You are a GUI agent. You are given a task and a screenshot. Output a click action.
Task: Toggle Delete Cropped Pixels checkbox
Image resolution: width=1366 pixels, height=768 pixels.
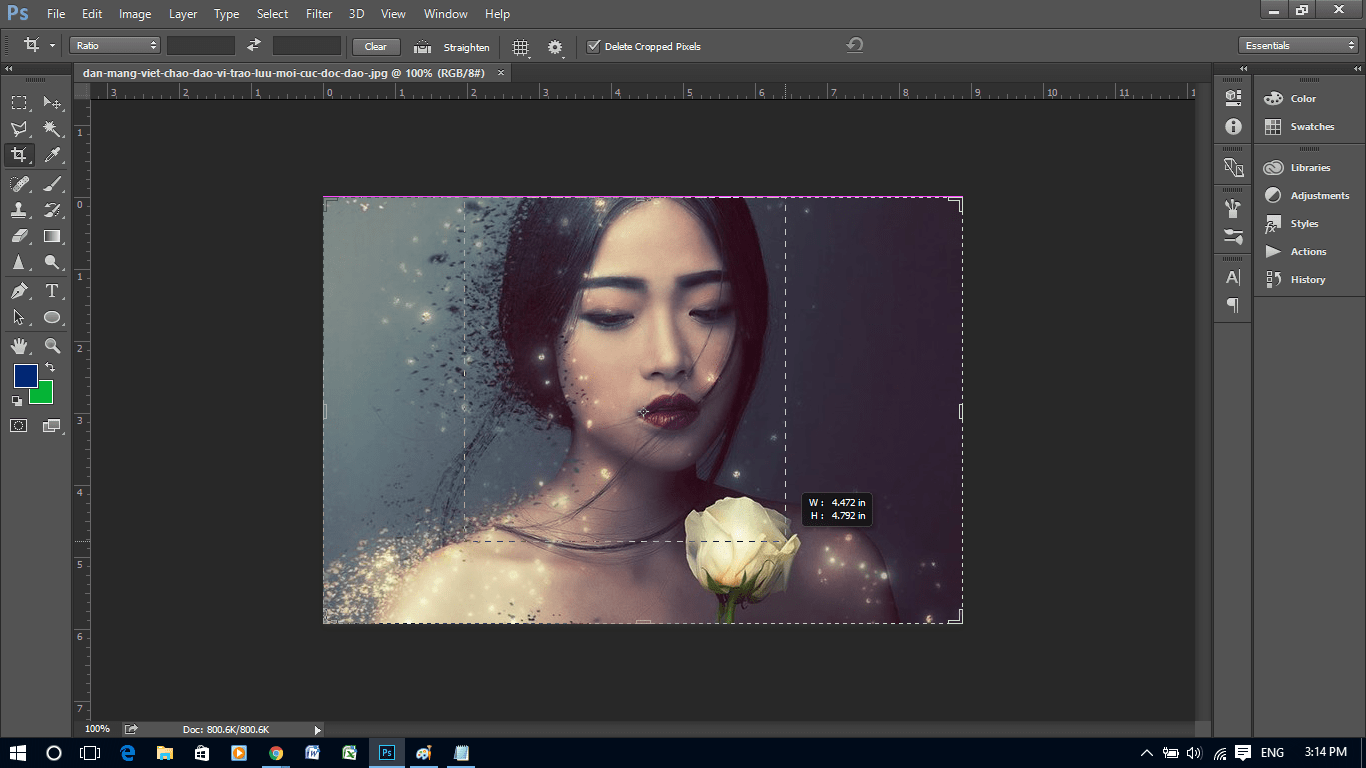[x=594, y=45]
